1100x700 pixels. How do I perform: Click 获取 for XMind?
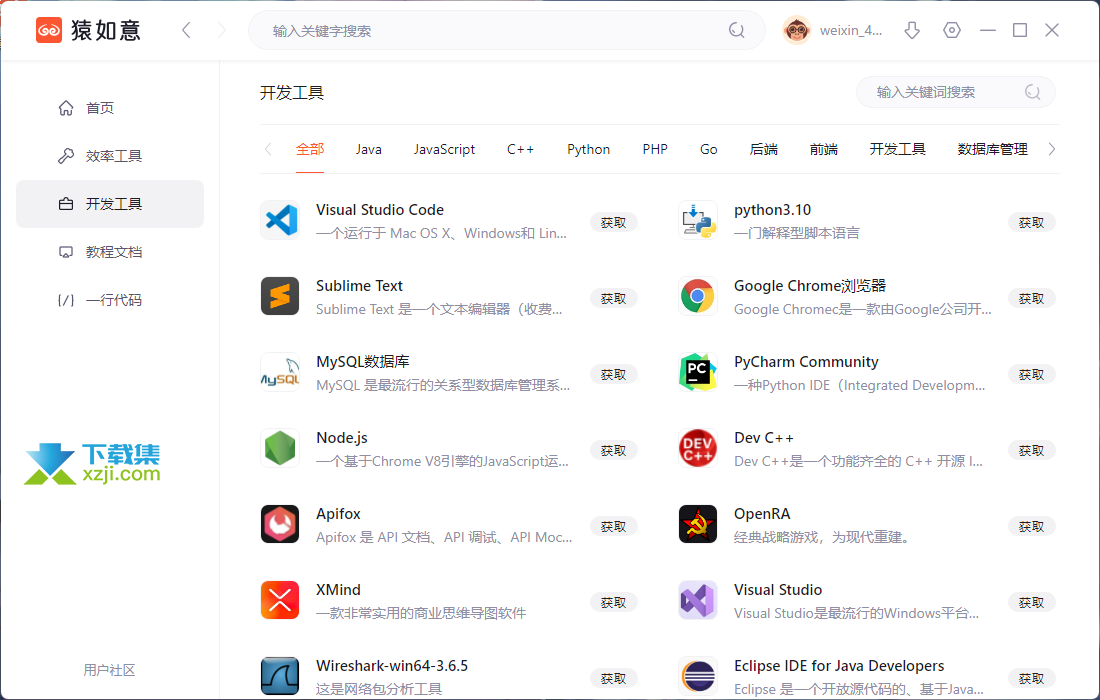click(613, 603)
